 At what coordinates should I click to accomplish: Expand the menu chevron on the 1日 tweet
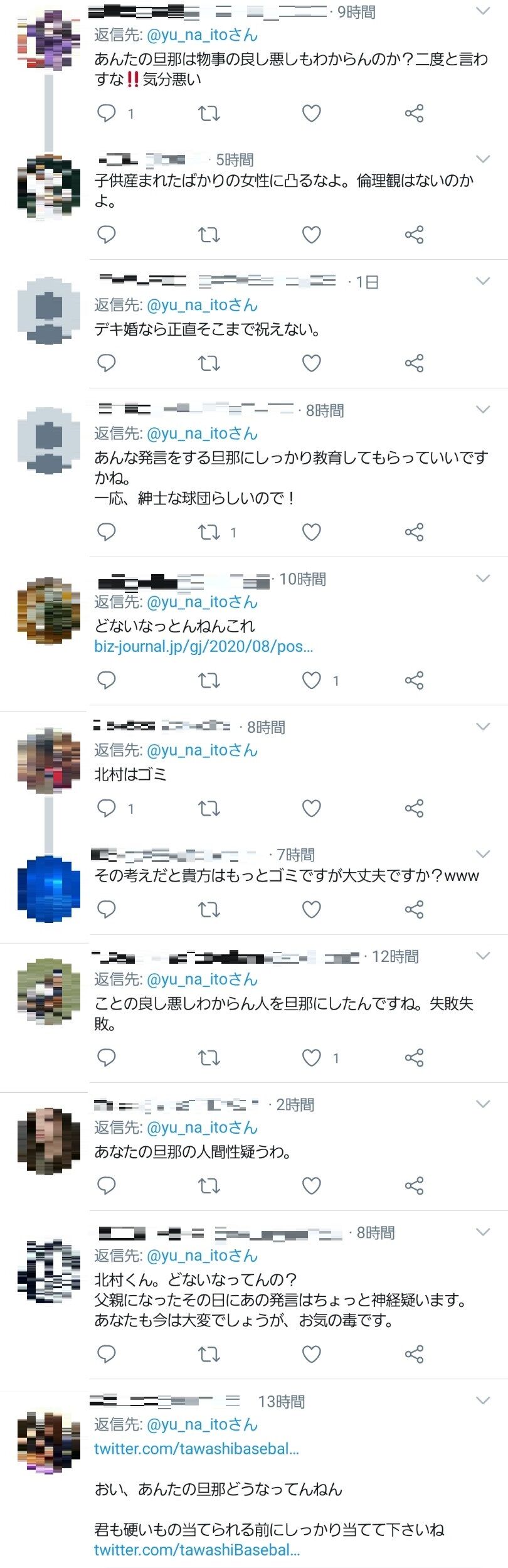point(483,281)
